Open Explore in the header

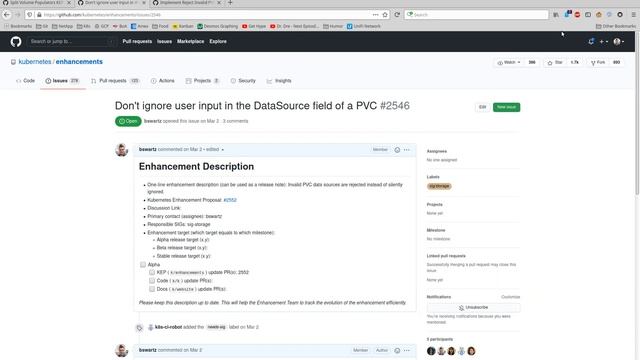click(x=218, y=41)
